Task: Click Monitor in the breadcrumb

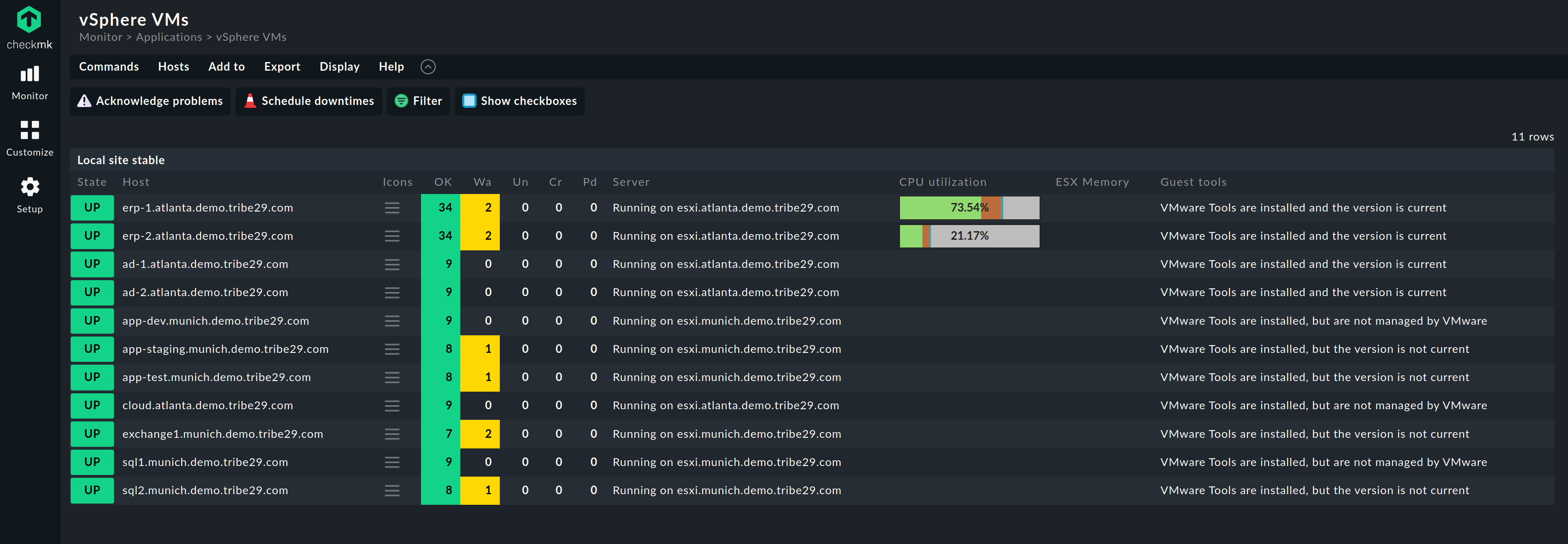Action: [100, 37]
